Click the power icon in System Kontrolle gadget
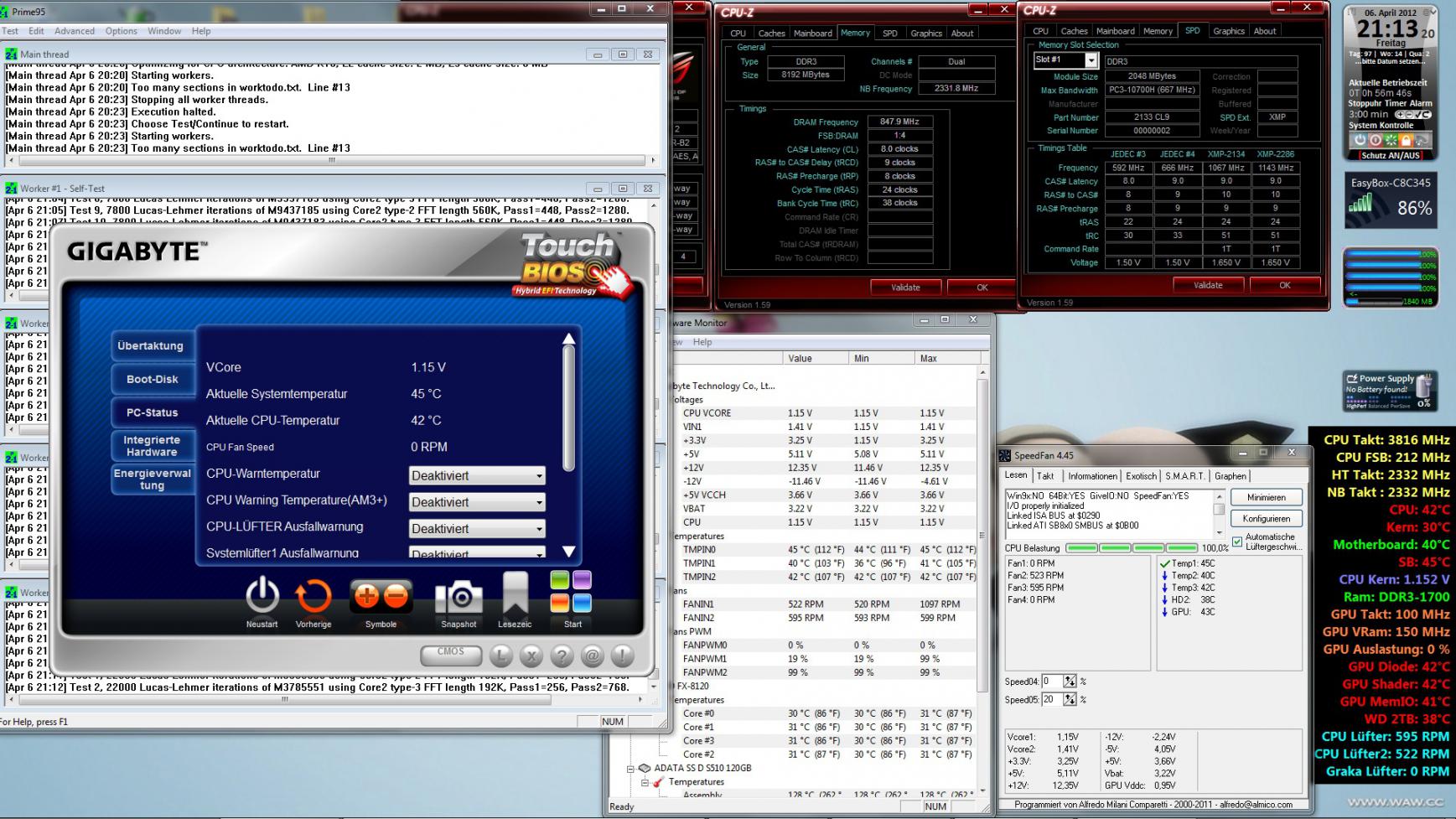 click(1360, 140)
